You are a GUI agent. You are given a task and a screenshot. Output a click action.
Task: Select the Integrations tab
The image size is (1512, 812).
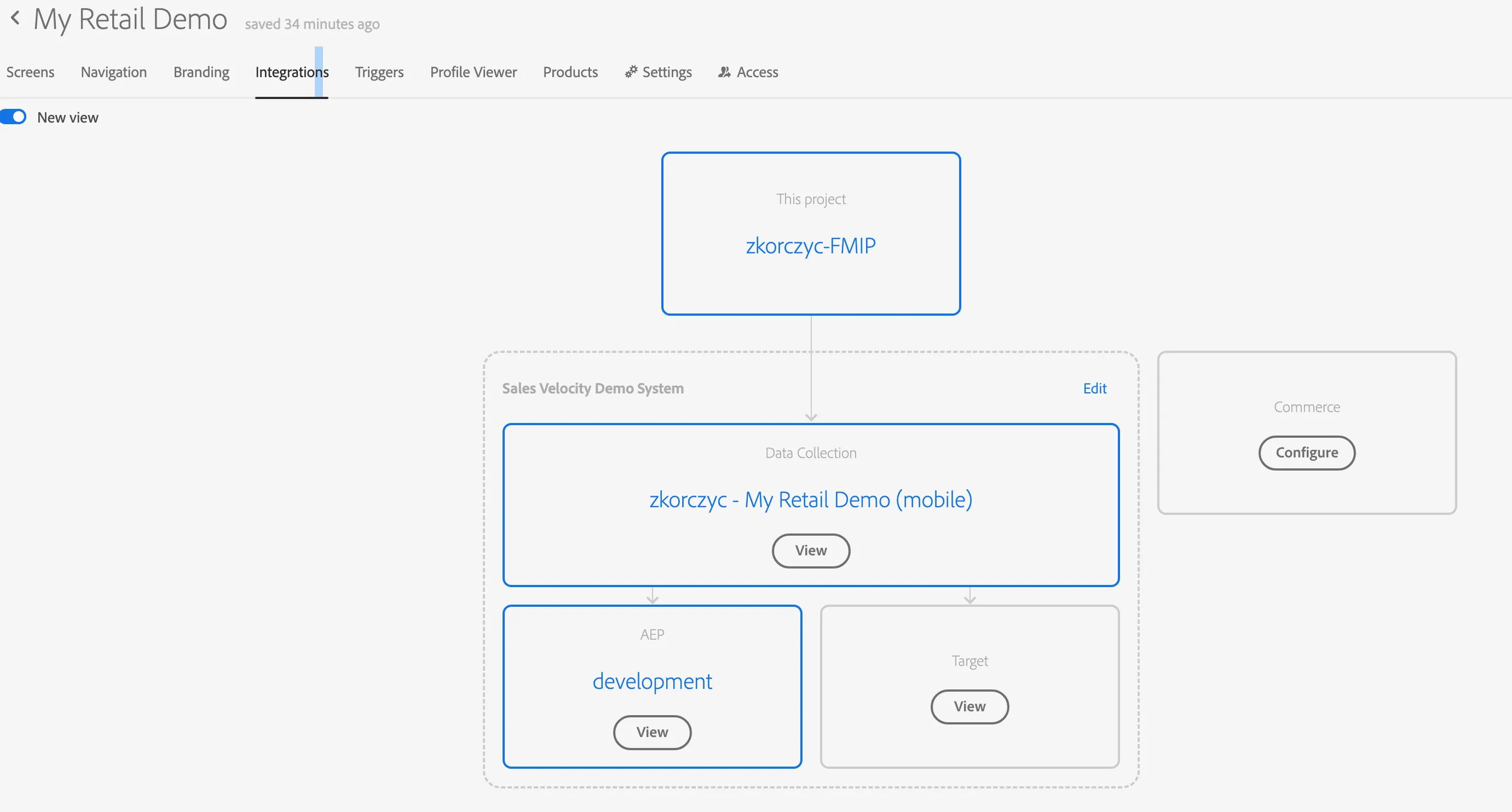[x=292, y=72]
